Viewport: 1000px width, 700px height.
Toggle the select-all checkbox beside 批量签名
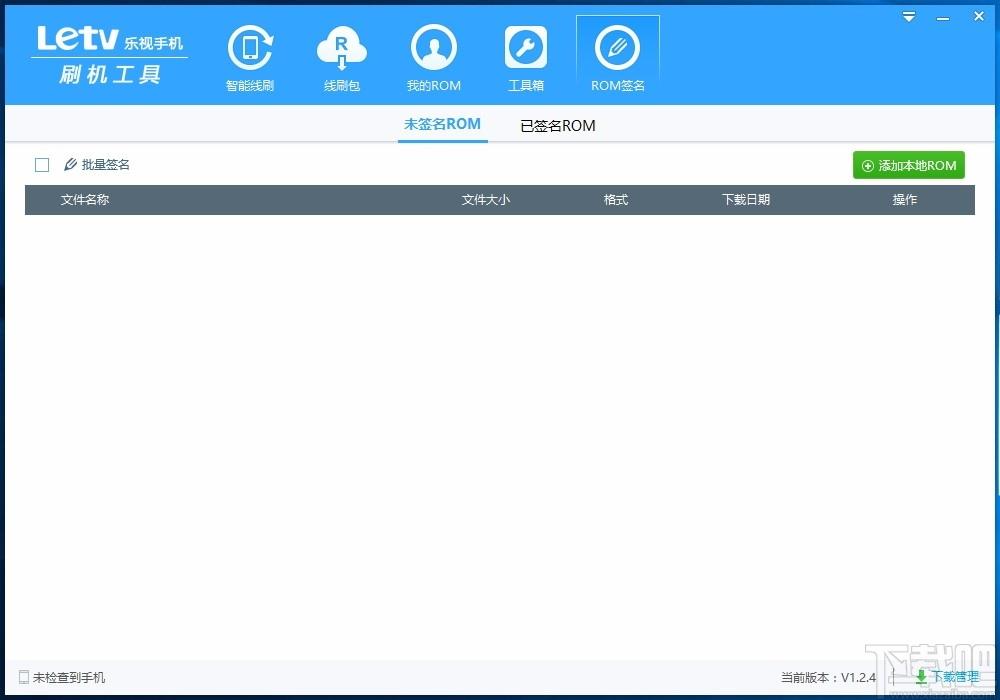point(42,165)
